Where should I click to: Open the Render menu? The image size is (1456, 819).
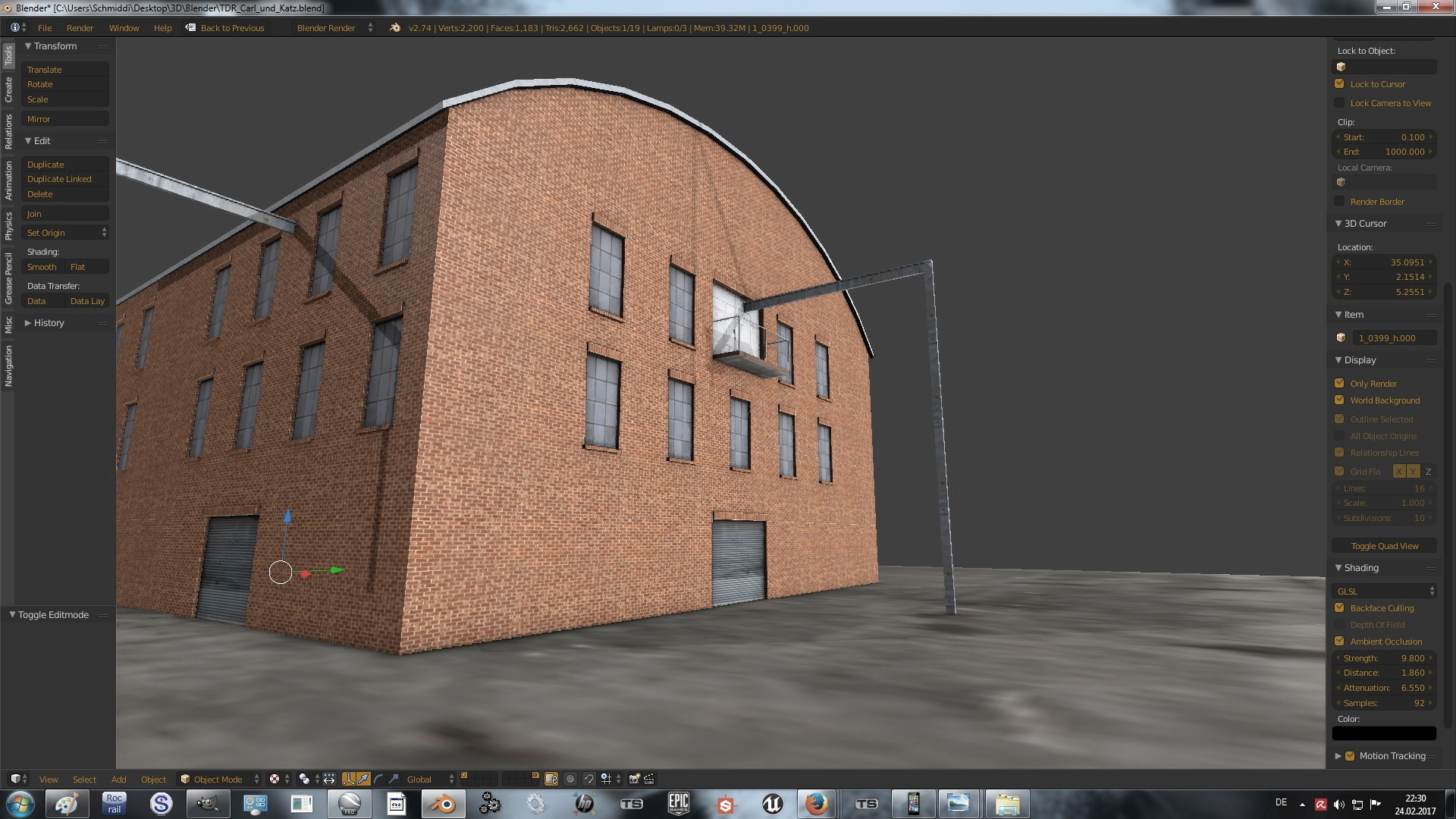[80, 28]
